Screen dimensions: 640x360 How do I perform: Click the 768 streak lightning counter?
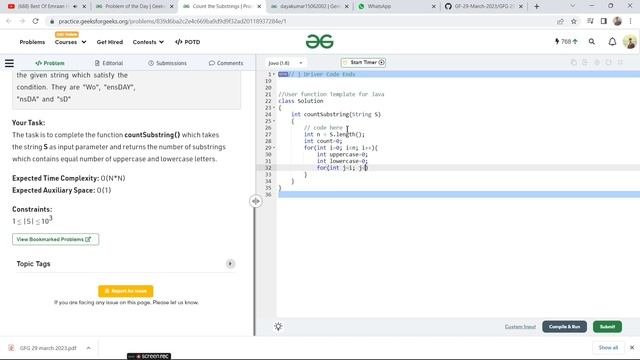pos(566,42)
